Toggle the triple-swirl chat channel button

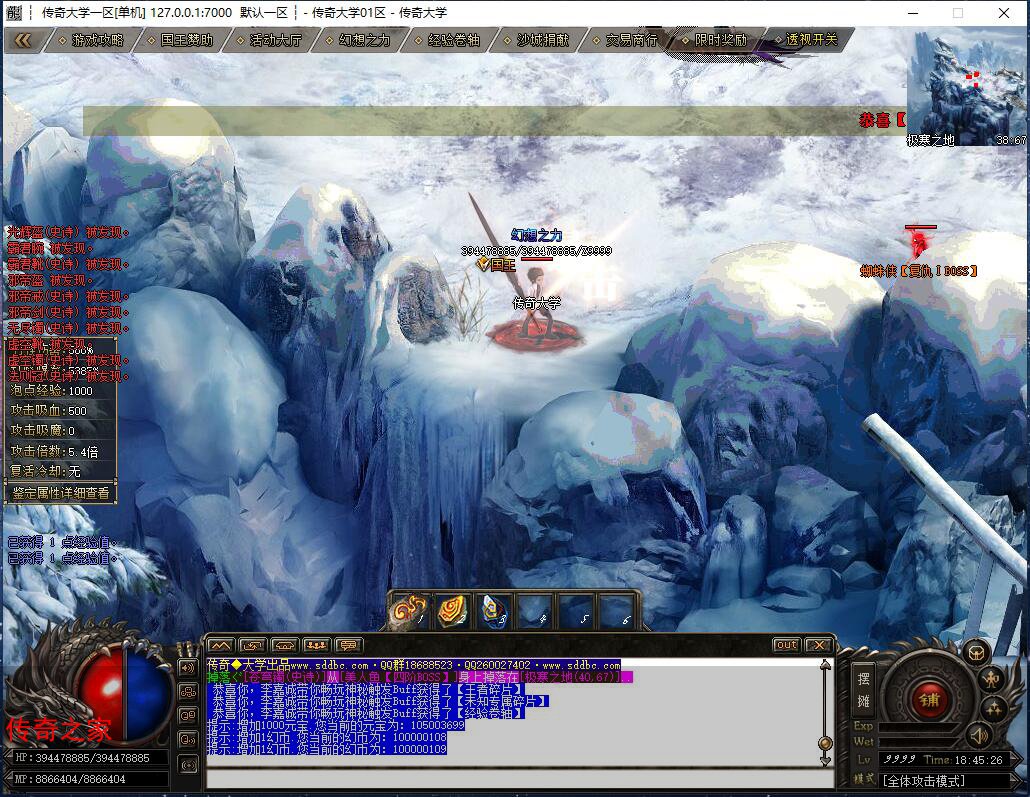tap(188, 693)
